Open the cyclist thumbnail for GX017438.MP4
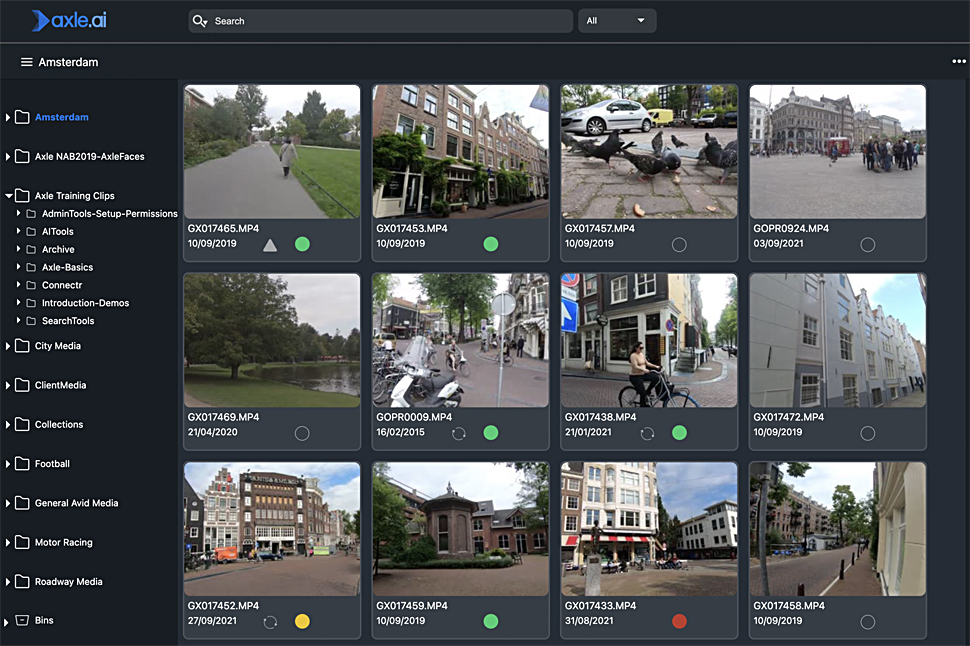970x646 pixels. pyautogui.click(x=649, y=340)
